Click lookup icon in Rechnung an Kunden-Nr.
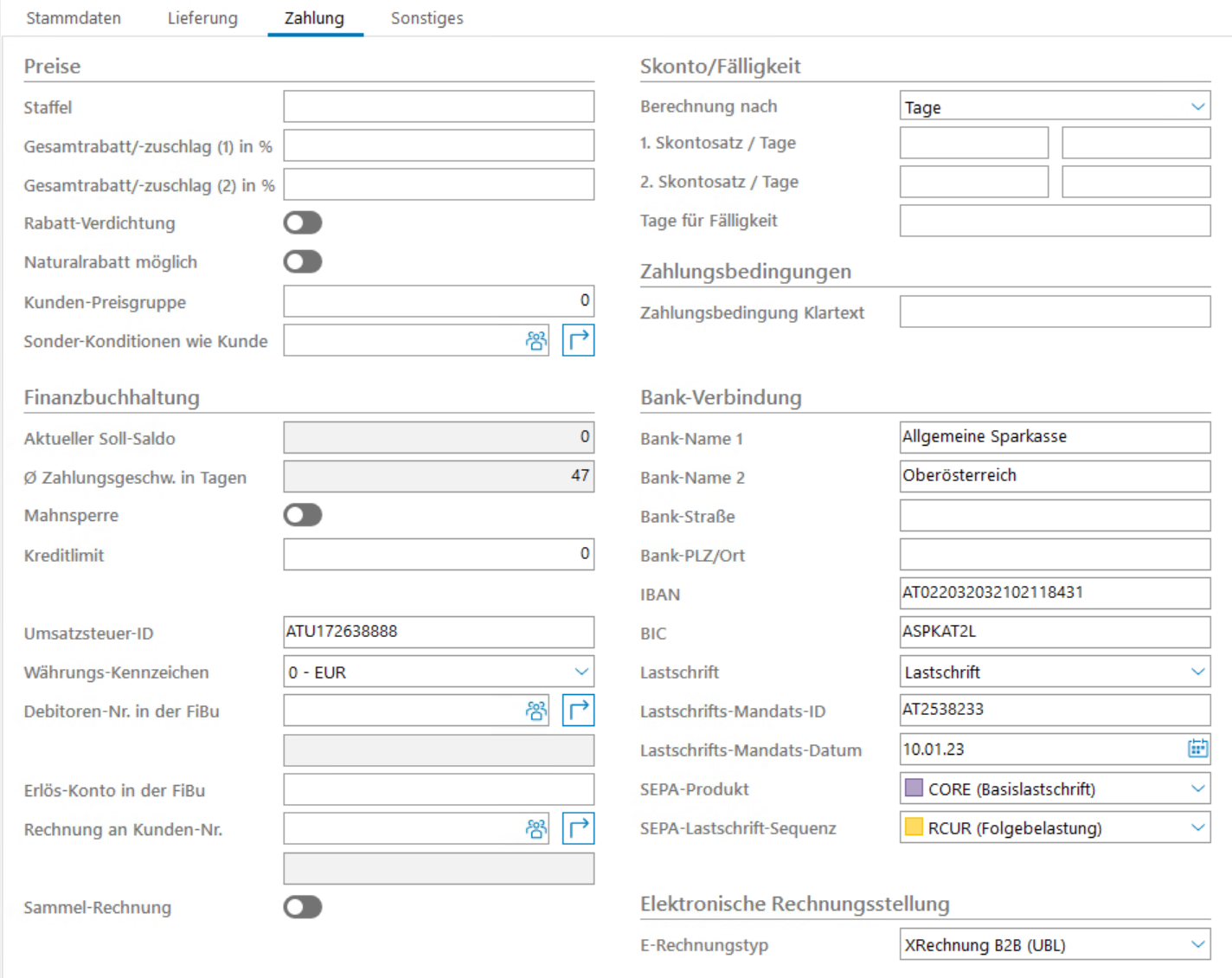This screenshot has height=978, width=1232. point(536,828)
